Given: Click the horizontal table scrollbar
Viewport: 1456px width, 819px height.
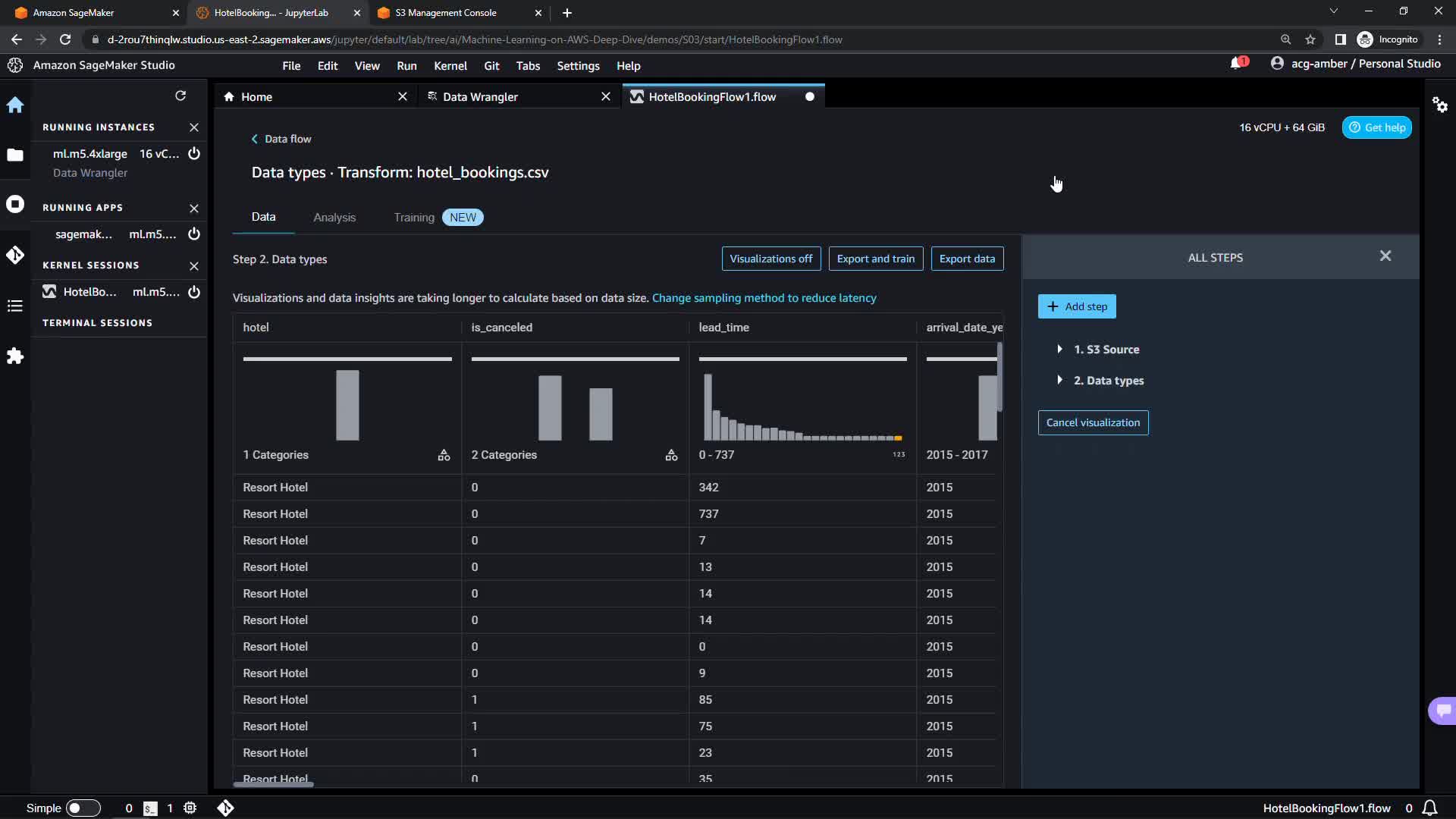Looking at the screenshot, I should [x=274, y=784].
